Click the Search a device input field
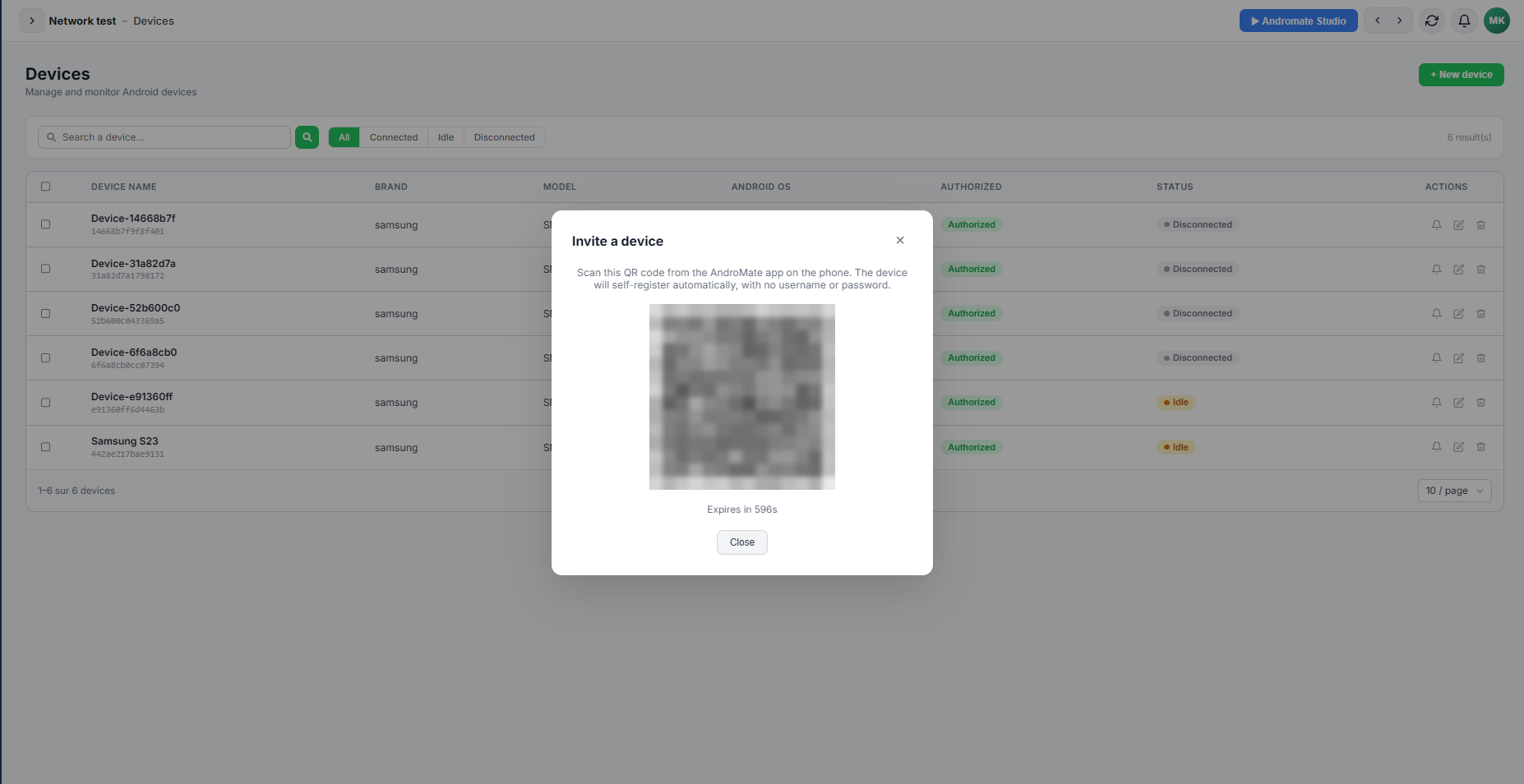The width and height of the screenshot is (1524, 784). click(164, 137)
